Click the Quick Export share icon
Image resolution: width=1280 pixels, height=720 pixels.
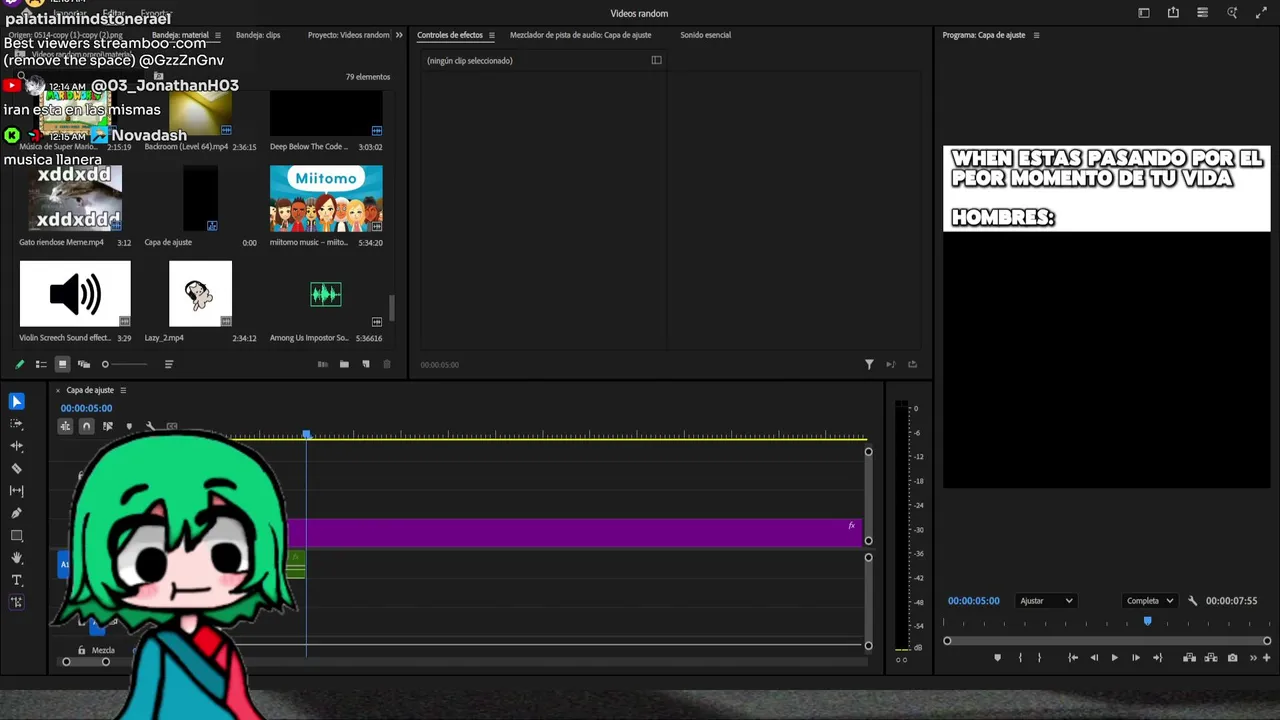tap(1173, 13)
